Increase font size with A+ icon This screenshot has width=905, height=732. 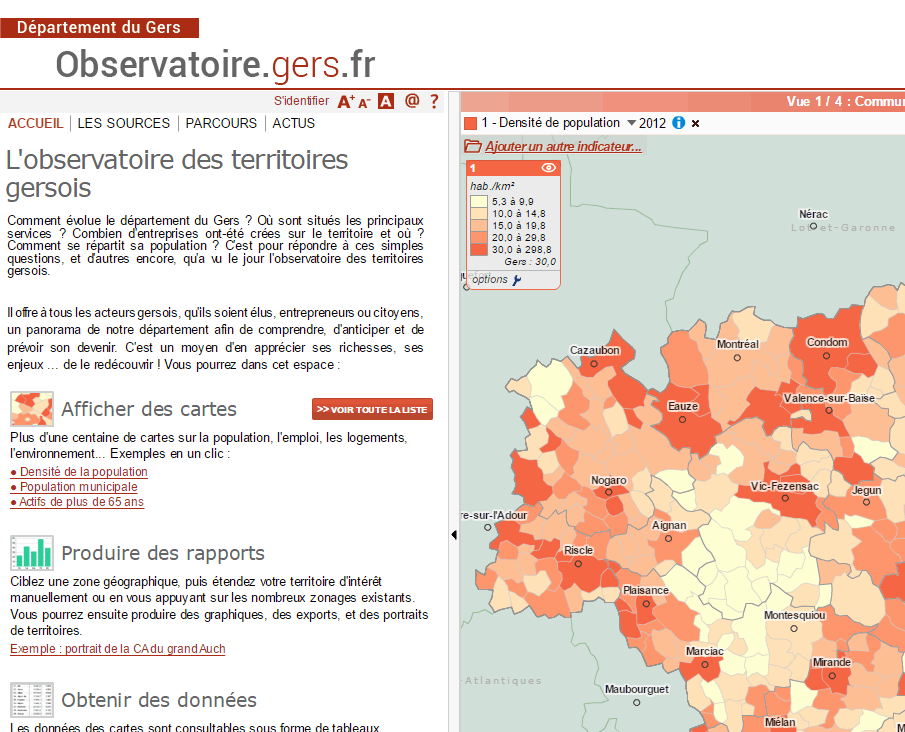(346, 102)
